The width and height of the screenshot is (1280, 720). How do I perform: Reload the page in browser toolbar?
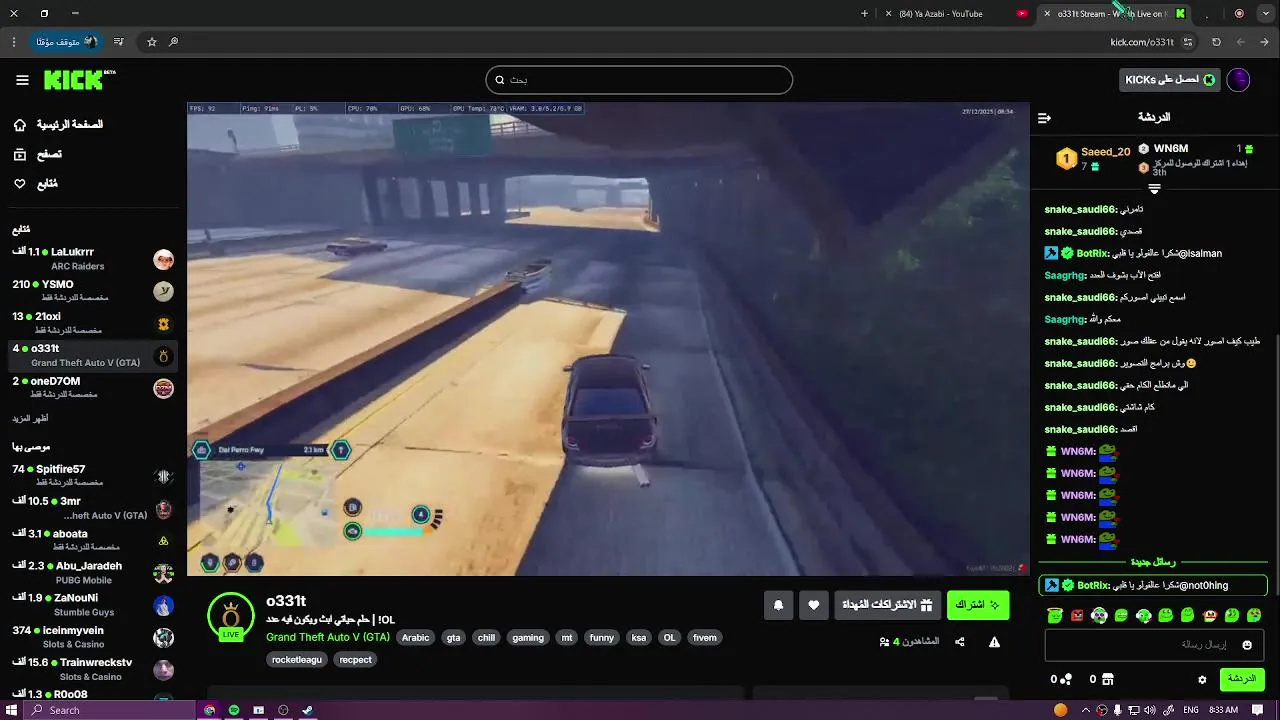click(x=1216, y=42)
